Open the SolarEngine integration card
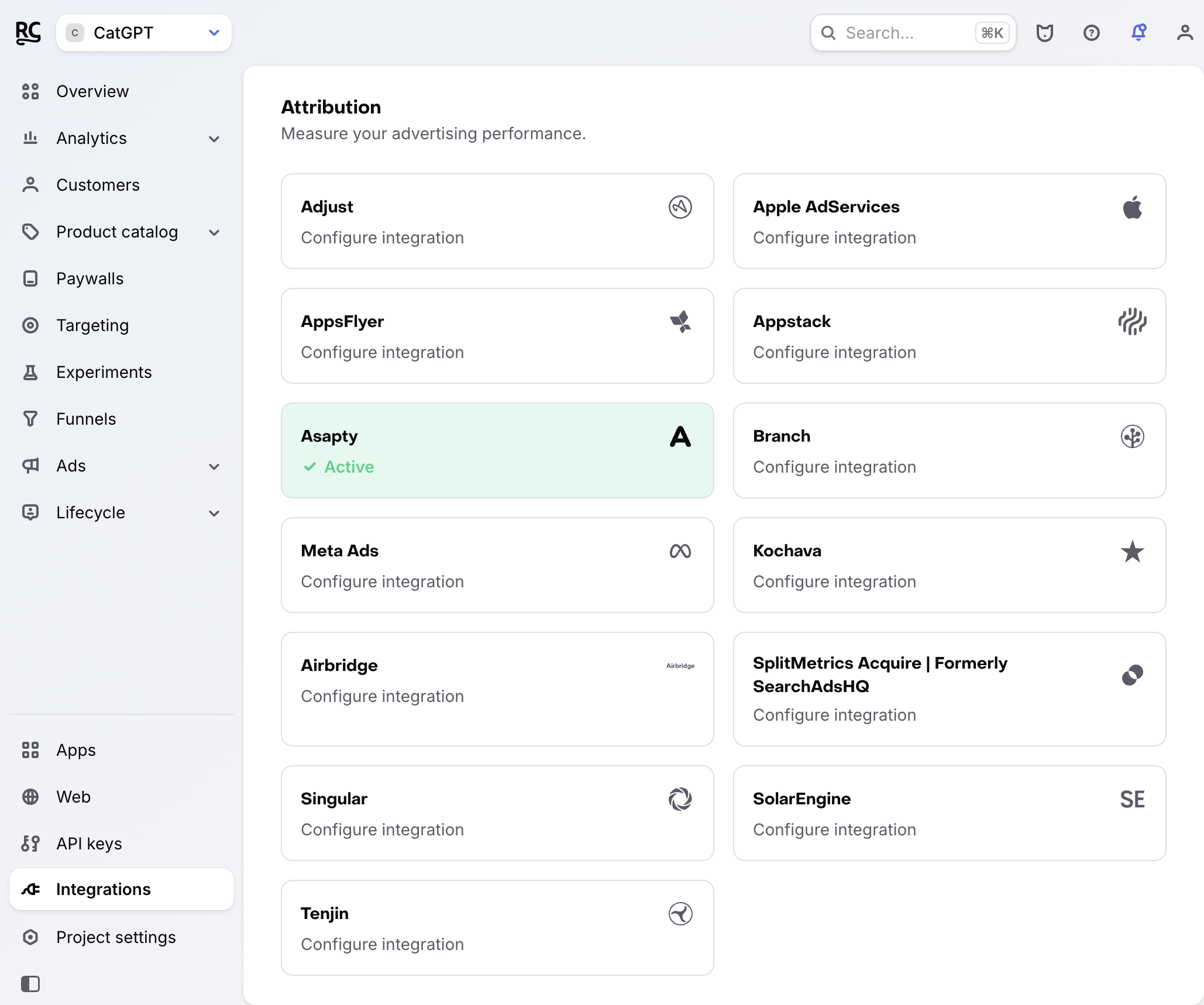1204x1005 pixels. click(950, 813)
